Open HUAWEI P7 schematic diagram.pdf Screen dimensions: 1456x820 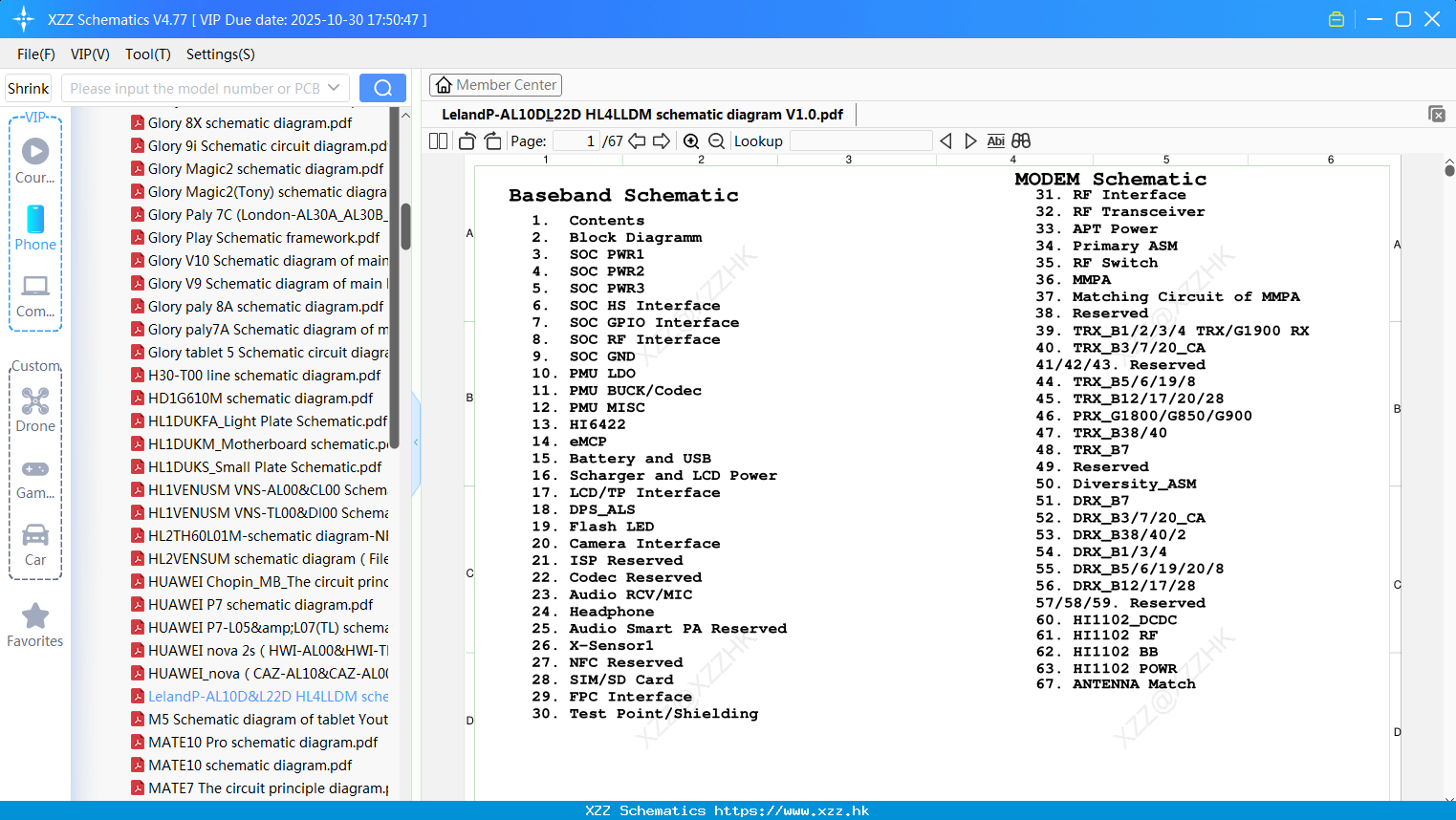tap(252, 604)
